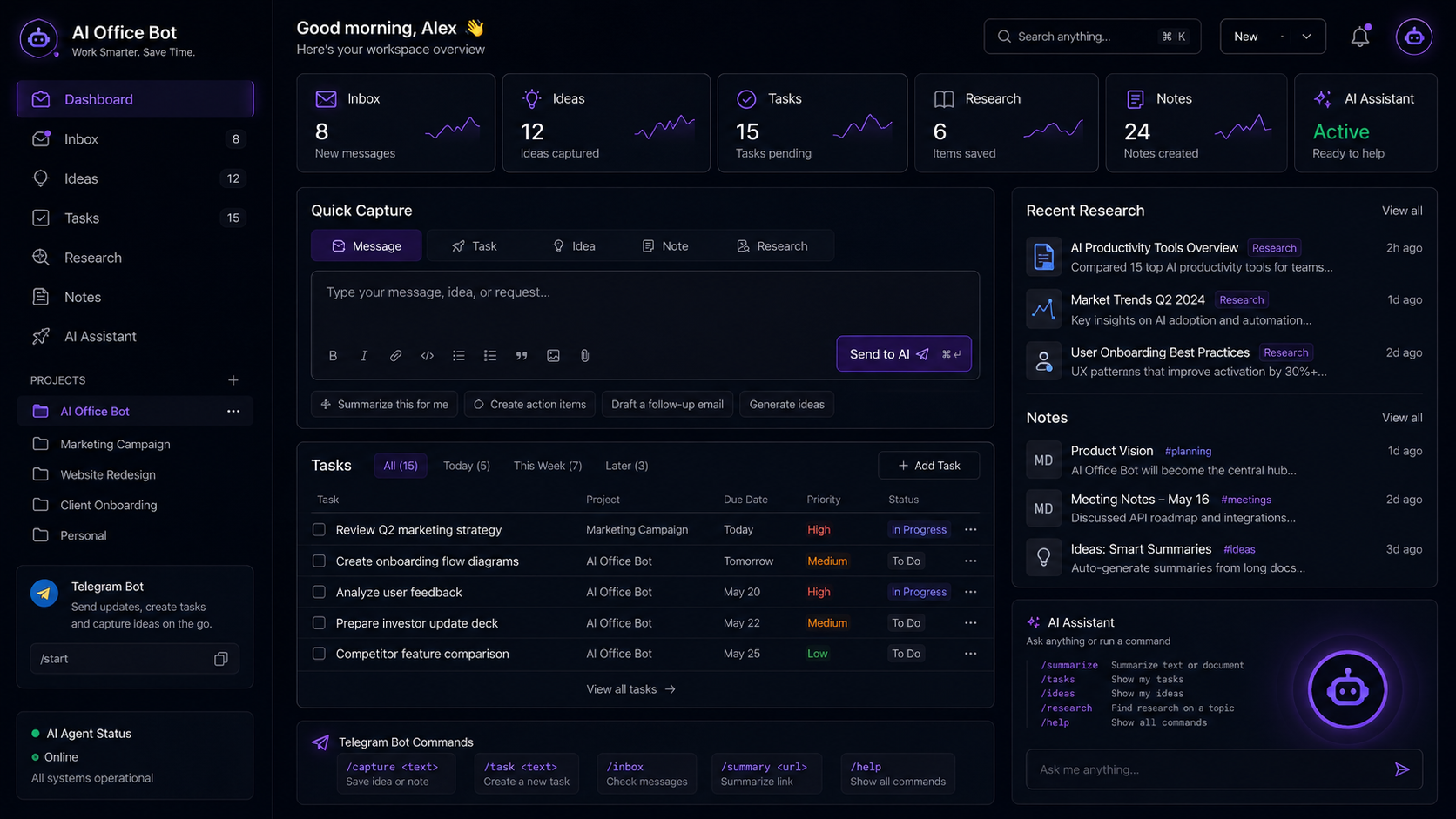
Task: Click the Add Task button
Action: 928,466
